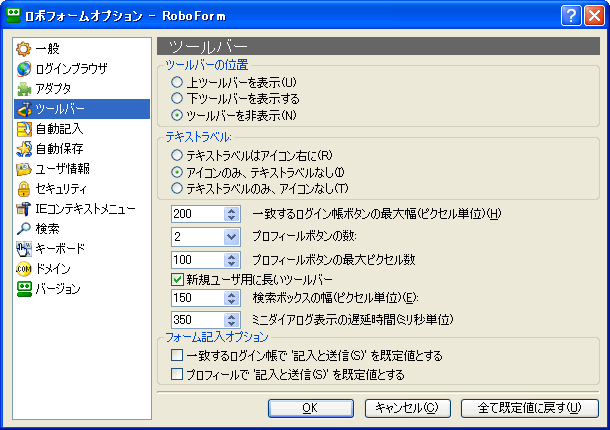This screenshot has width=610, height=430.
Task: Click the globe icon for ログインブラウザ
Action: (23, 69)
